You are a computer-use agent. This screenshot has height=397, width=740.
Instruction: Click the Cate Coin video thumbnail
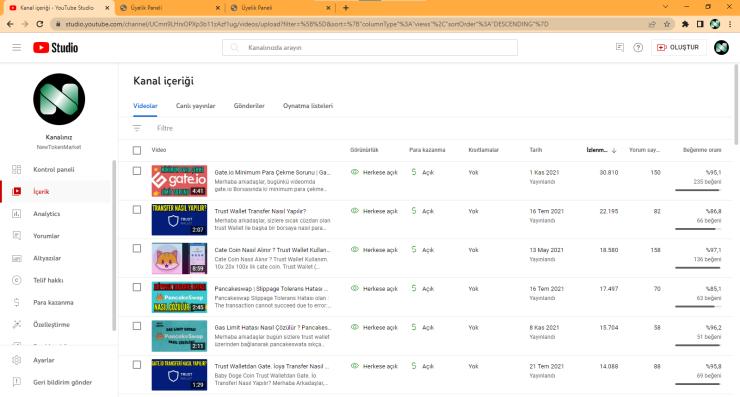coord(179,258)
